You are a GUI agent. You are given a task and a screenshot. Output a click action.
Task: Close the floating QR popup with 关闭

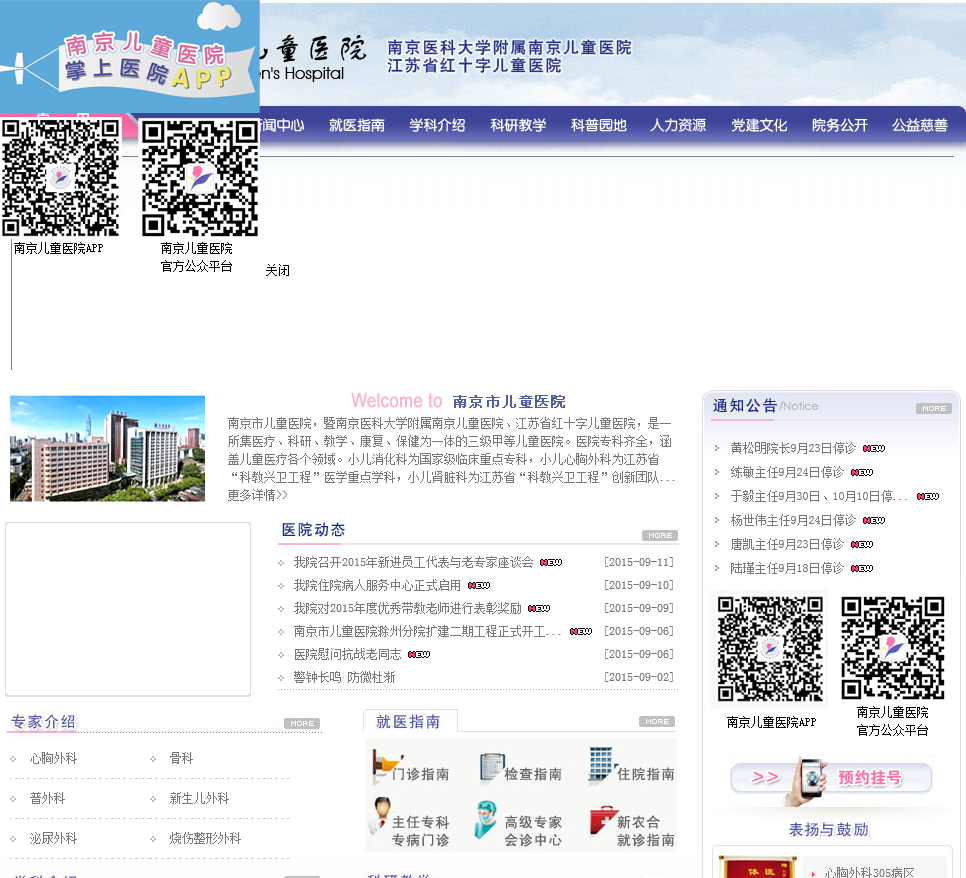[x=277, y=270]
